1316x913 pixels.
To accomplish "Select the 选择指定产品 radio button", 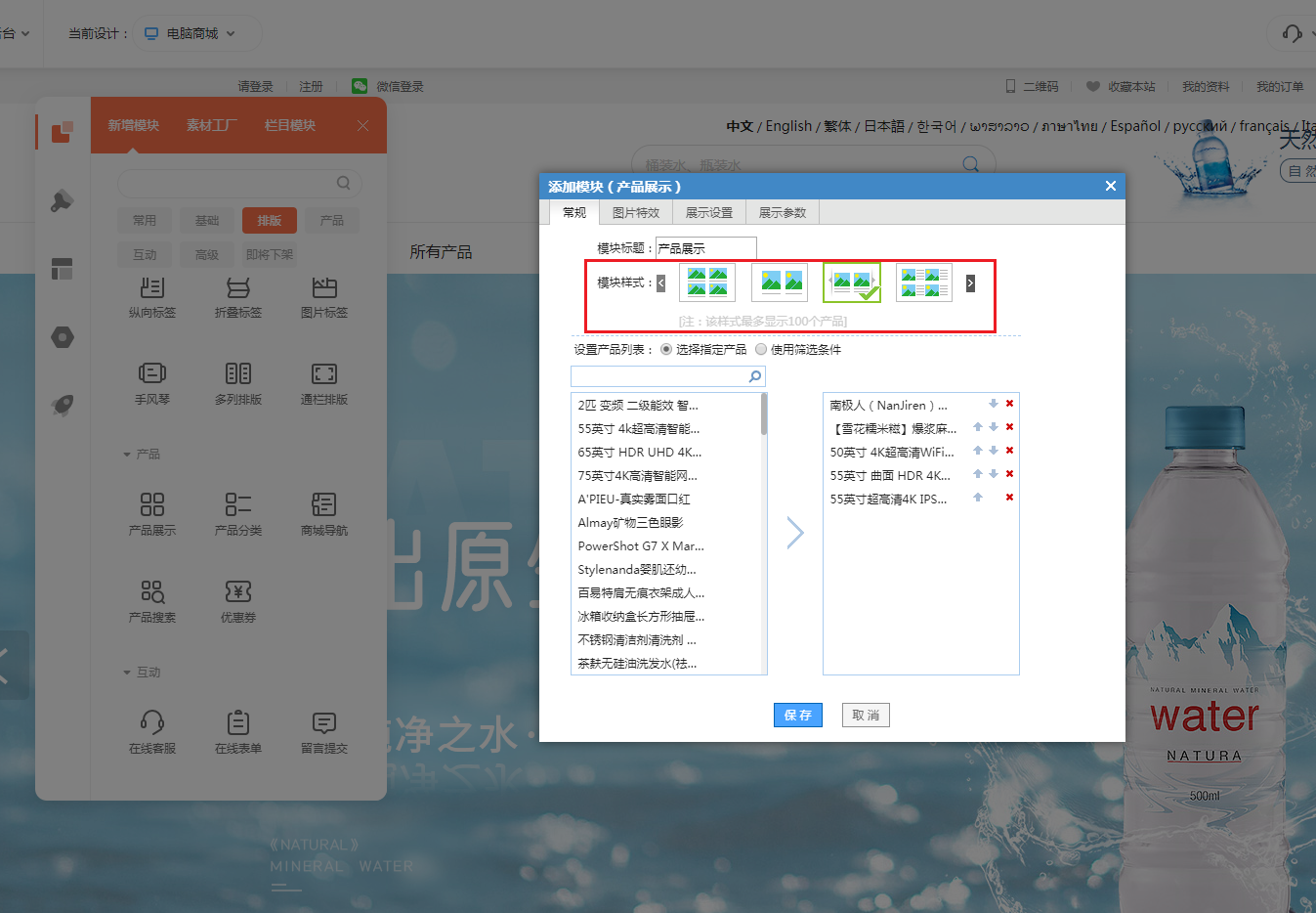I will pos(666,349).
